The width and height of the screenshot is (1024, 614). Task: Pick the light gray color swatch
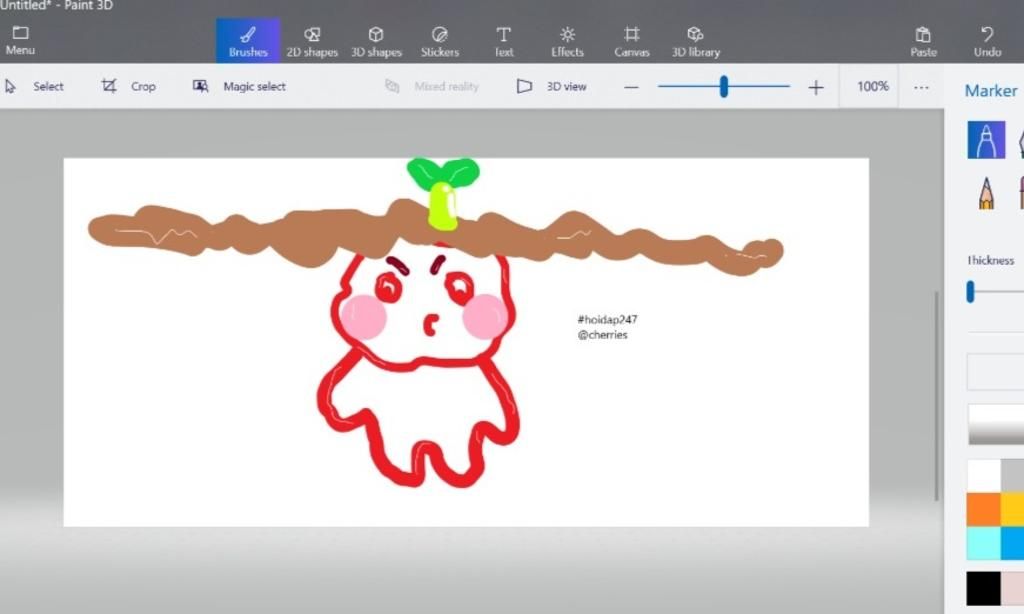tap(1013, 475)
